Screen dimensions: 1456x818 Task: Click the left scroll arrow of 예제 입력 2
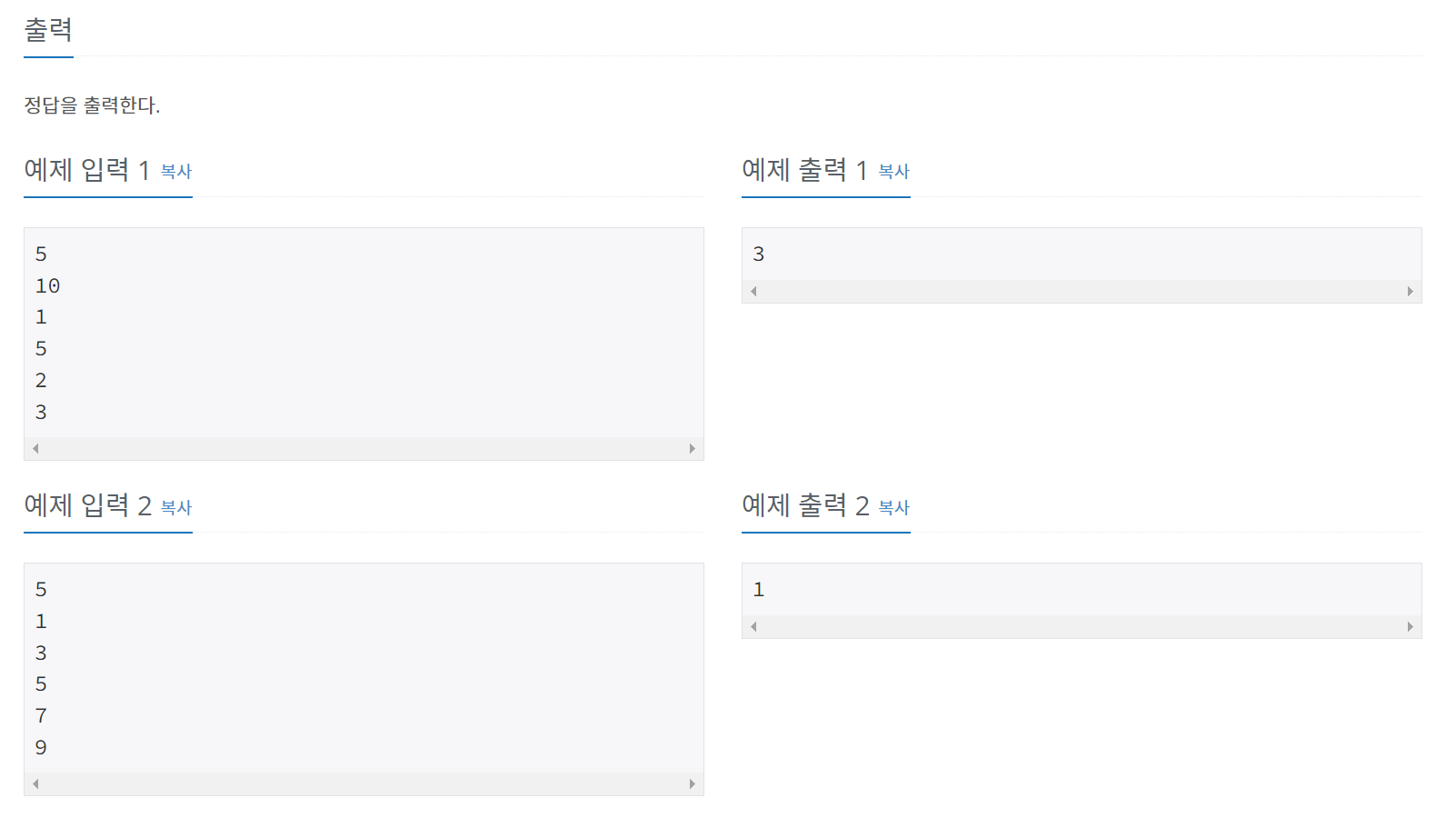coord(35,783)
